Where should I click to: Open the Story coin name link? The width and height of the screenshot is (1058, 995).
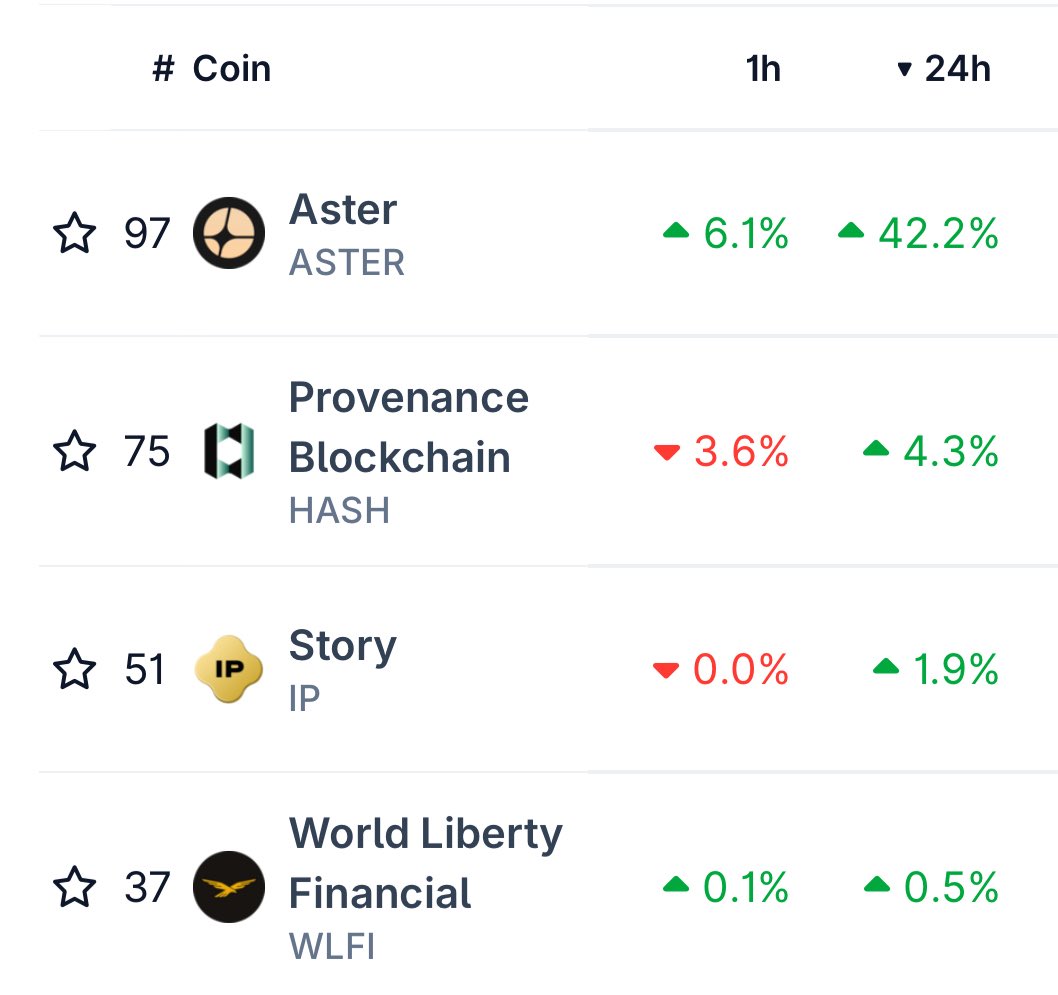[343, 646]
